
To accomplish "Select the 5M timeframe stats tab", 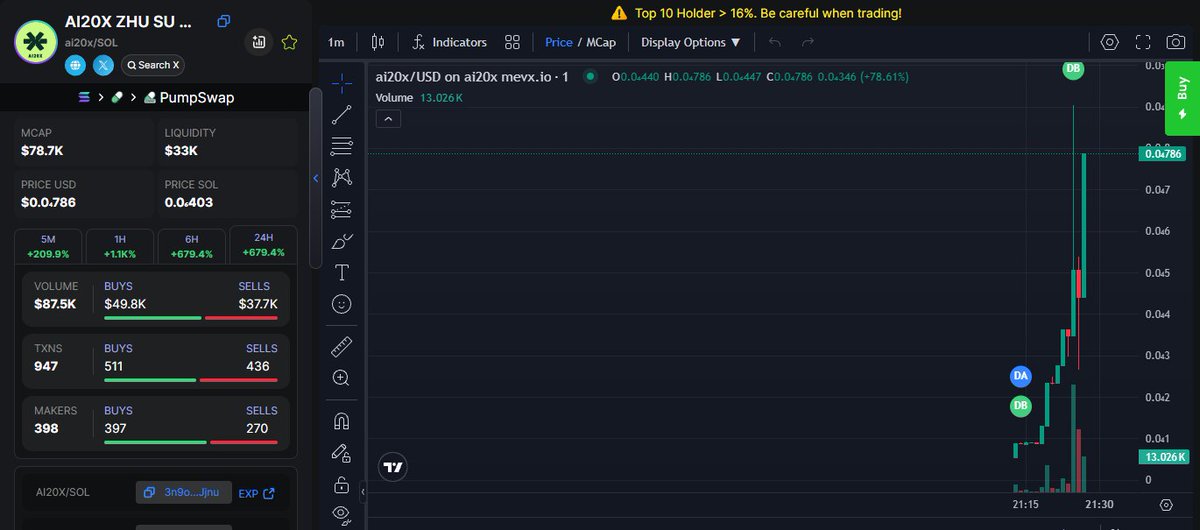I will point(49,246).
